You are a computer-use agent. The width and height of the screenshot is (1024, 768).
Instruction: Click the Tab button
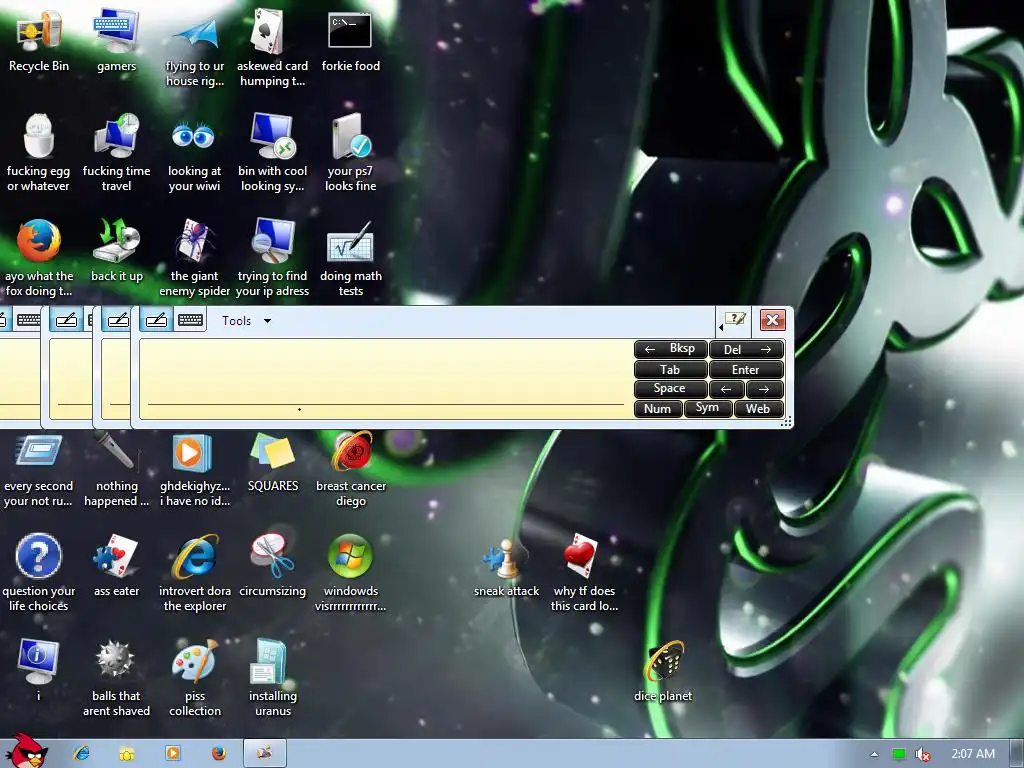[x=671, y=370]
